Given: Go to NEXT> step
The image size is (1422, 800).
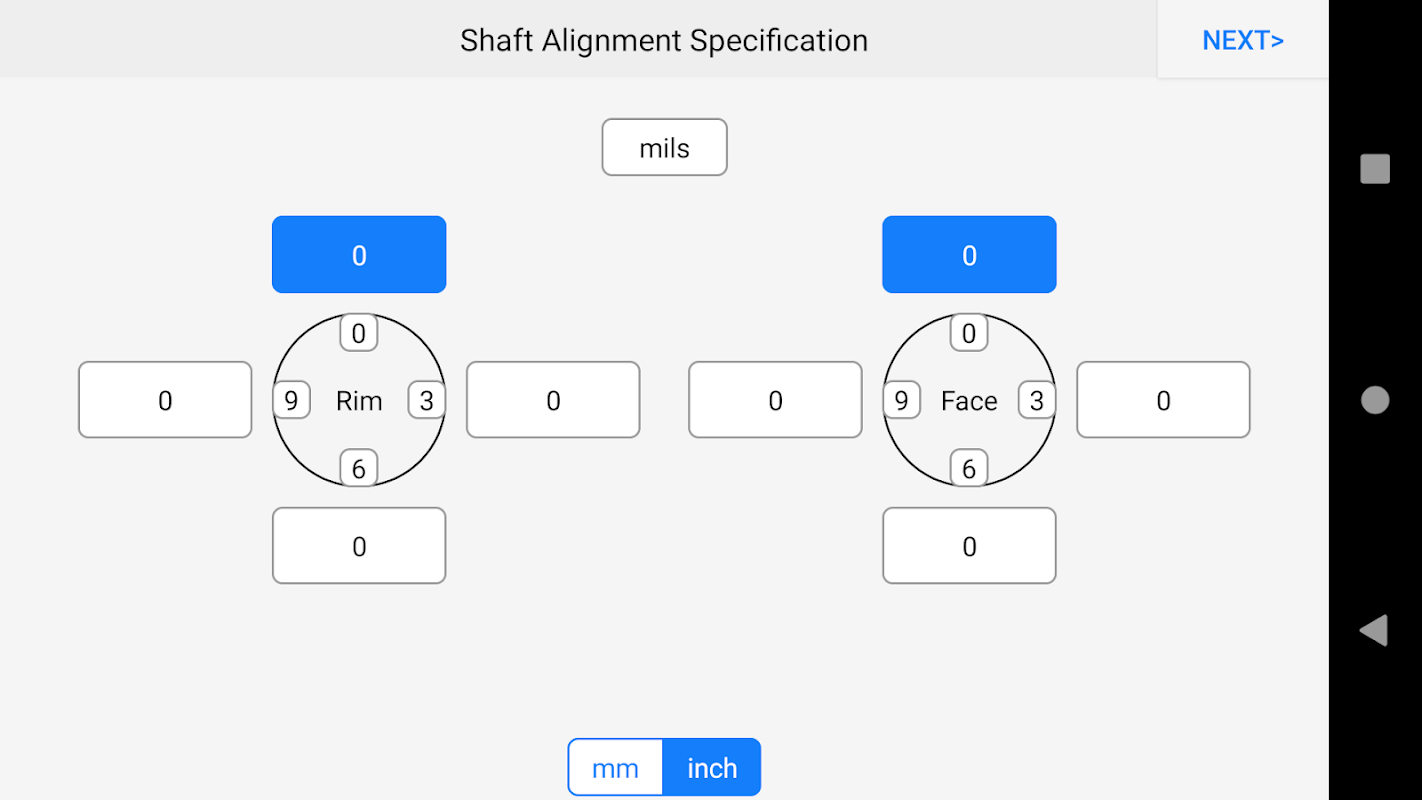Looking at the screenshot, I should coord(1243,40).
